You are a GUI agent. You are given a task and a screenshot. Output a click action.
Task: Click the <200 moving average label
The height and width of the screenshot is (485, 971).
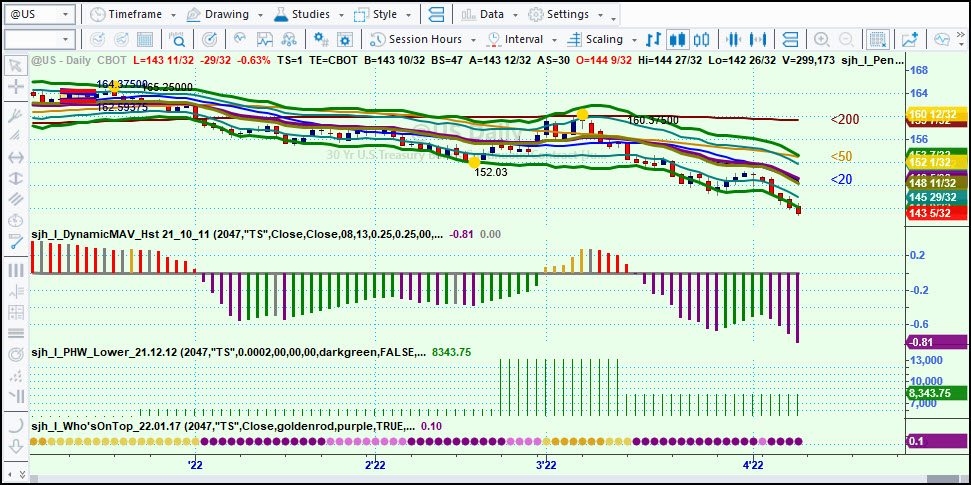(x=844, y=120)
